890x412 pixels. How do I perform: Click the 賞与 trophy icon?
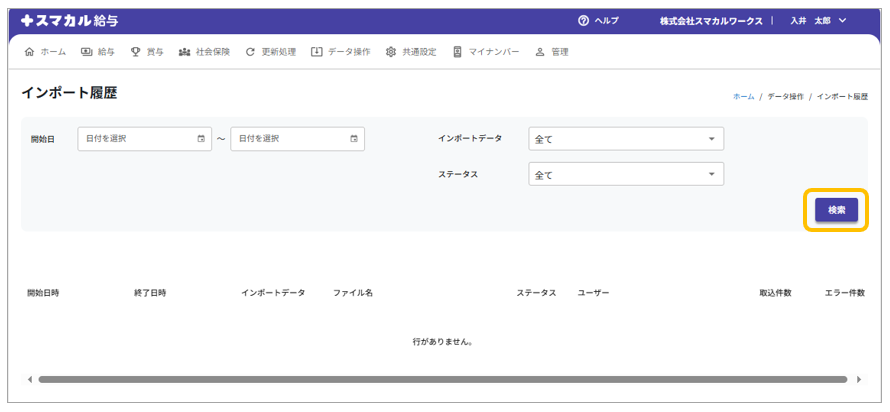coord(135,52)
